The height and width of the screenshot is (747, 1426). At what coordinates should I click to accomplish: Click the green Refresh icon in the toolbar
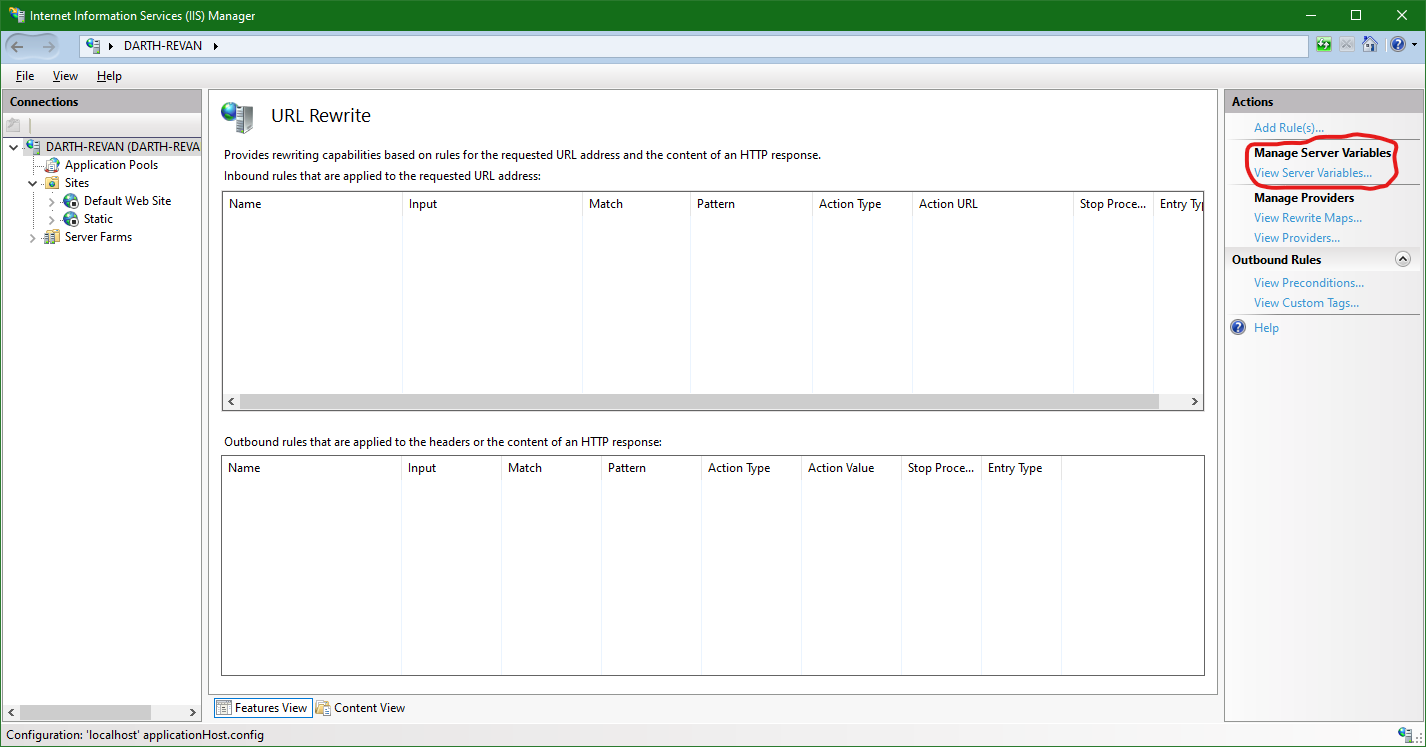click(x=1323, y=45)
